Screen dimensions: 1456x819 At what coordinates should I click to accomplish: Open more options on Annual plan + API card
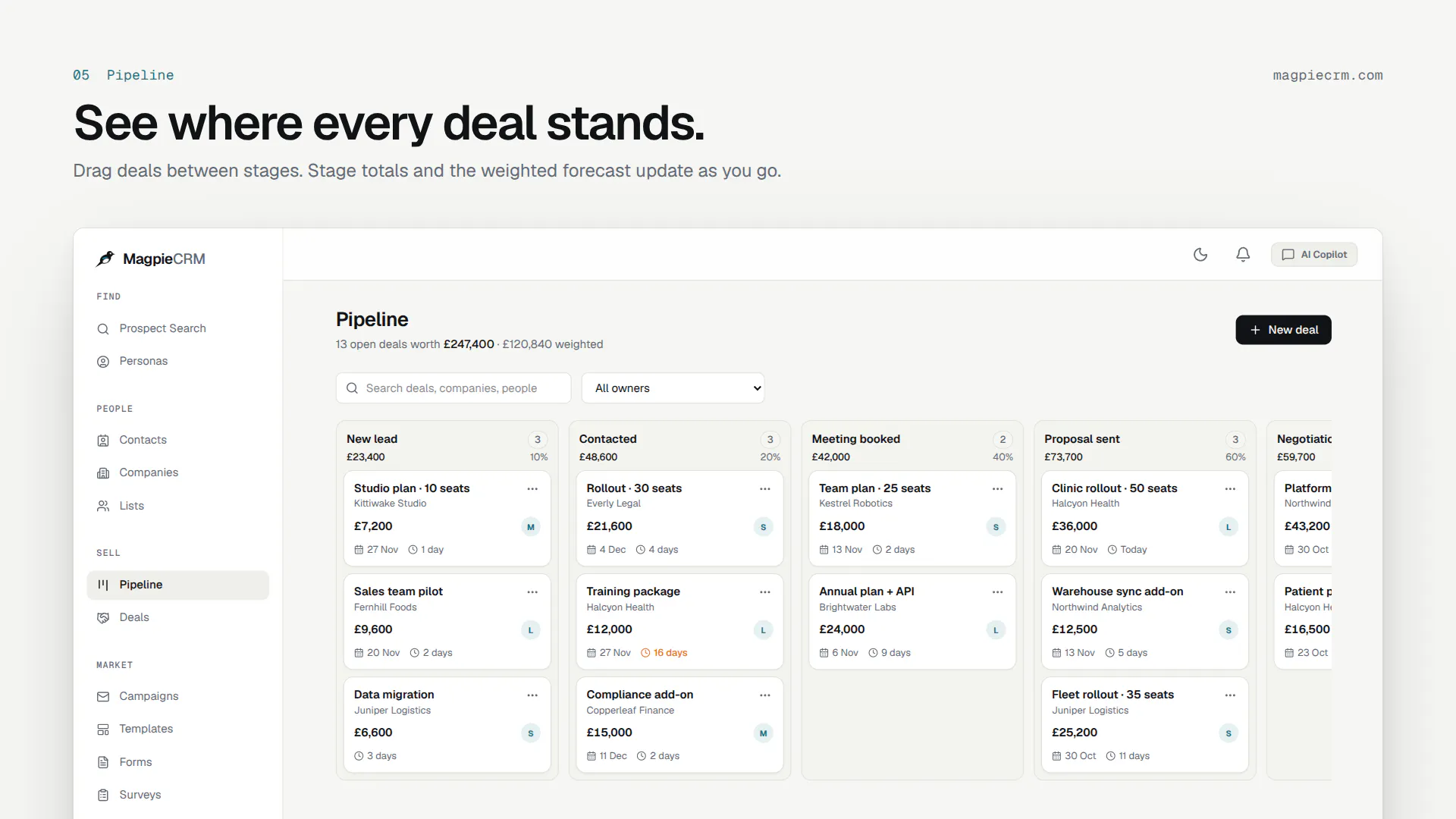coord(997,592)
